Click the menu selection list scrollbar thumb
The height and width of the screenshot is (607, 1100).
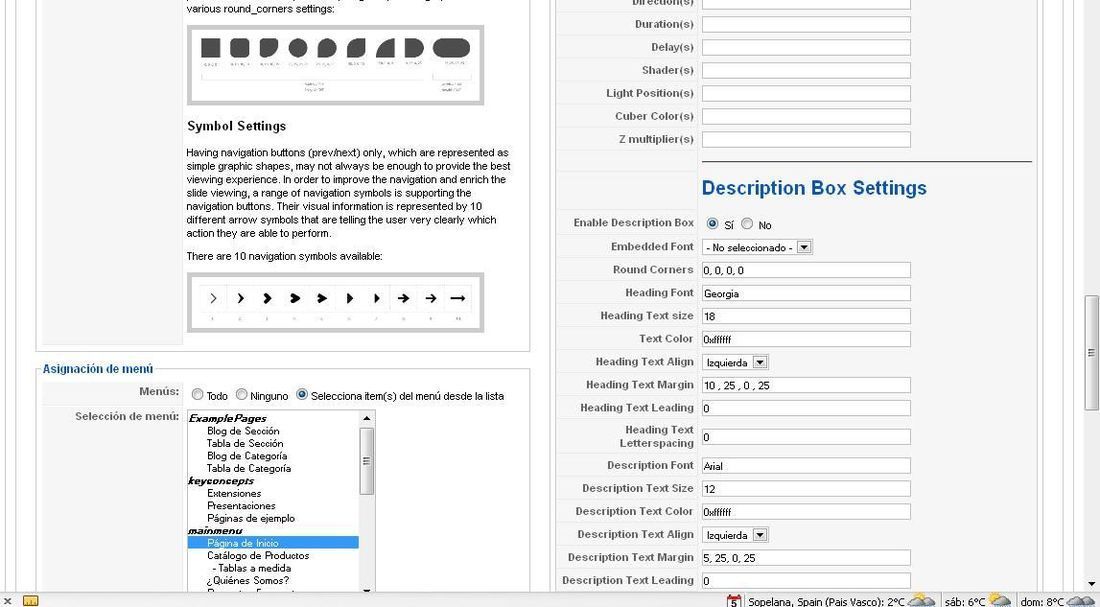(367, 462)
